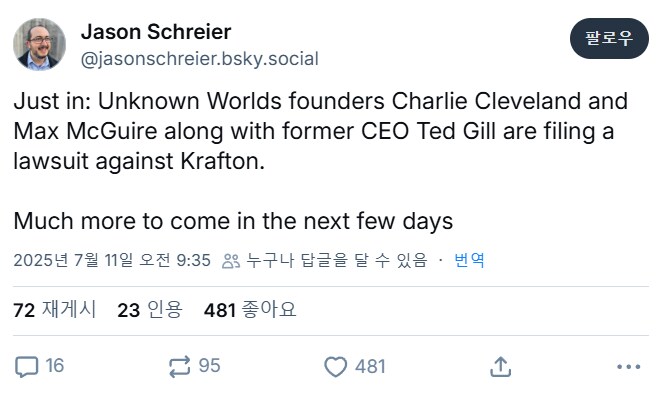Follow the account with the 팔로우 button
The width and height of the screenshot is (667, 397).
click(609, 38)
